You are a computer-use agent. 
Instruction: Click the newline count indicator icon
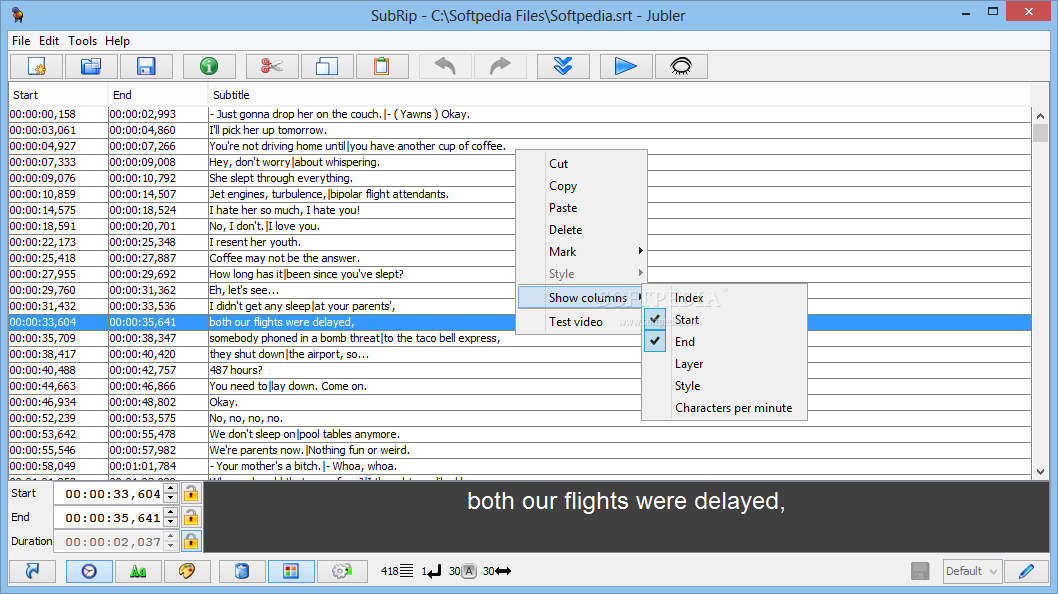pos(431,571)
